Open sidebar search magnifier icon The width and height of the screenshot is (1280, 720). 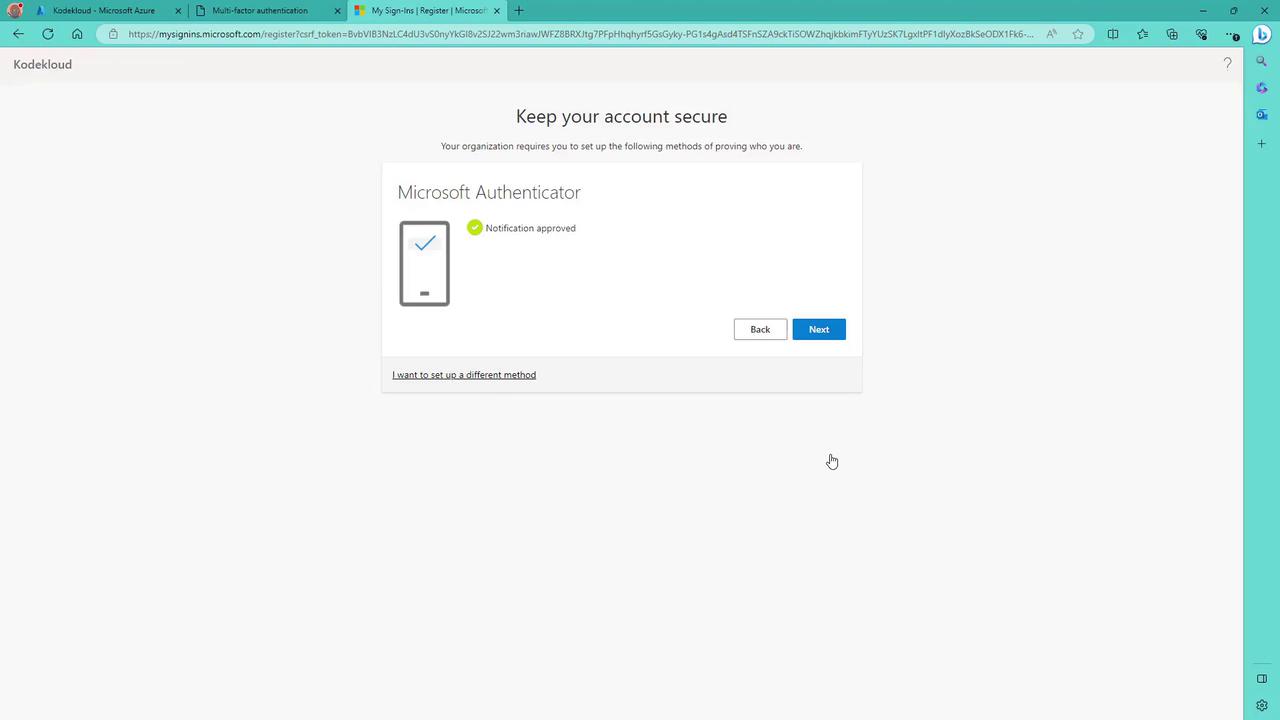click(x=1262, y=62)
